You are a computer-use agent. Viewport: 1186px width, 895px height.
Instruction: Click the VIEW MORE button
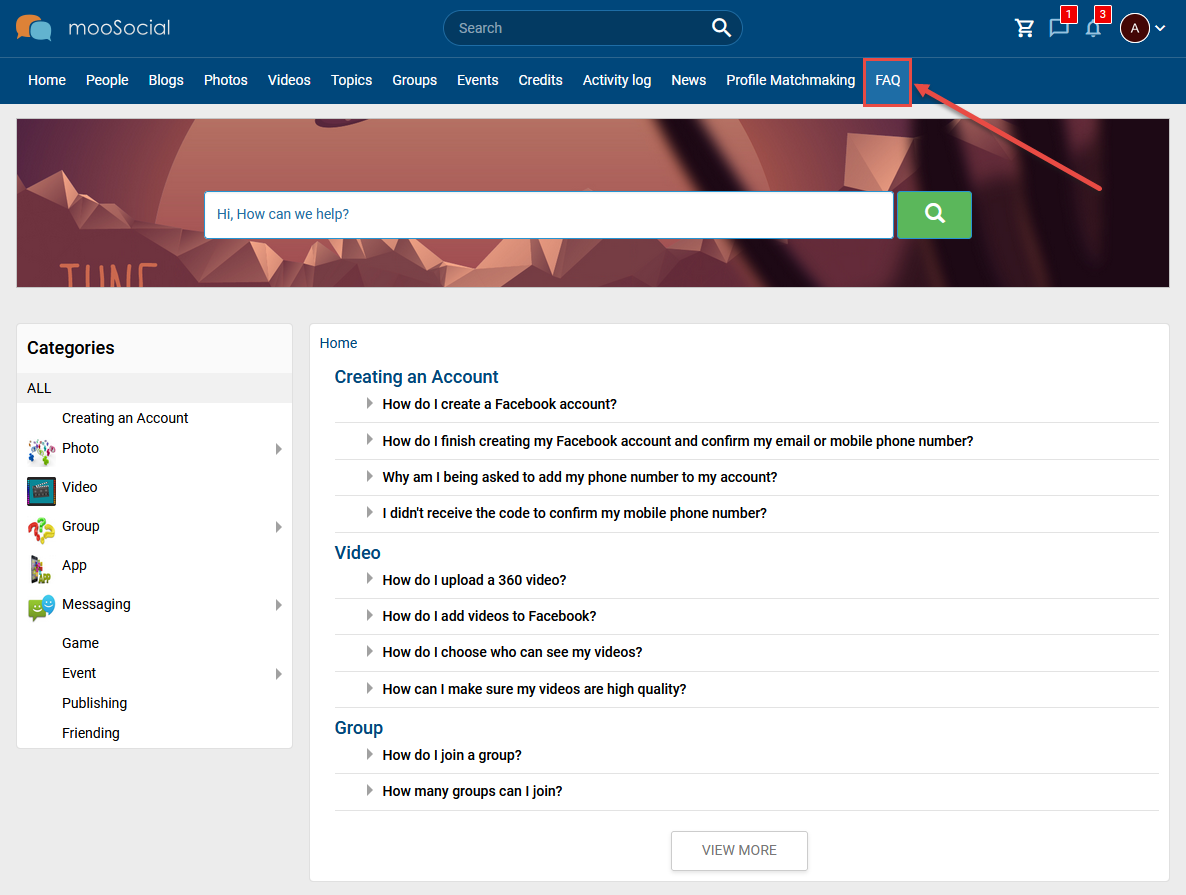739,850
